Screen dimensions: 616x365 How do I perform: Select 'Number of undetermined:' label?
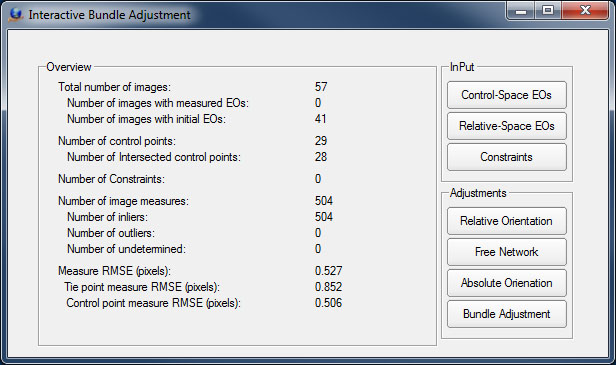point(126,249)
